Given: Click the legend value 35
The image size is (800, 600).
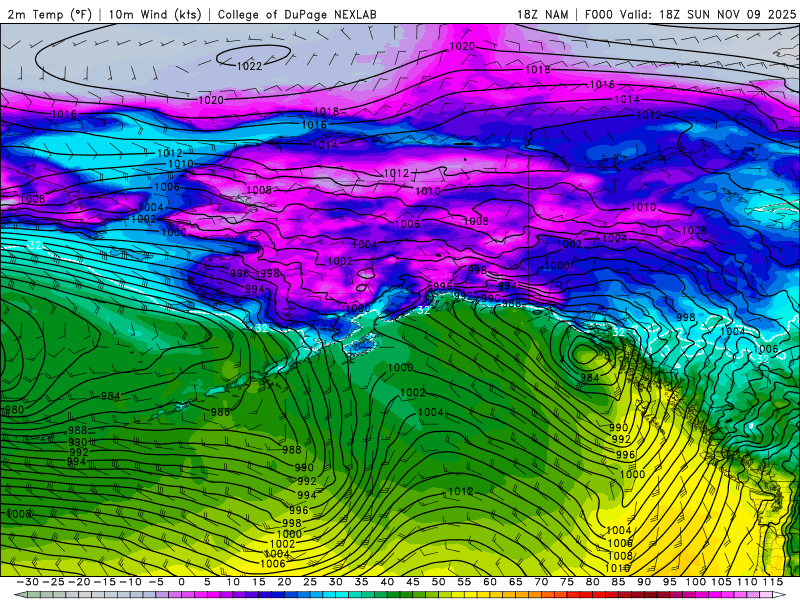Looking at the screenshot, I should (361, 582).
